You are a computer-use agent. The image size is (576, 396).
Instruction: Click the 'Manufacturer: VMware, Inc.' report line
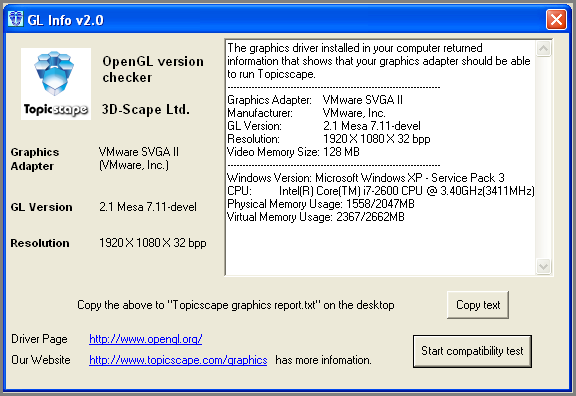tap(306, 113)
